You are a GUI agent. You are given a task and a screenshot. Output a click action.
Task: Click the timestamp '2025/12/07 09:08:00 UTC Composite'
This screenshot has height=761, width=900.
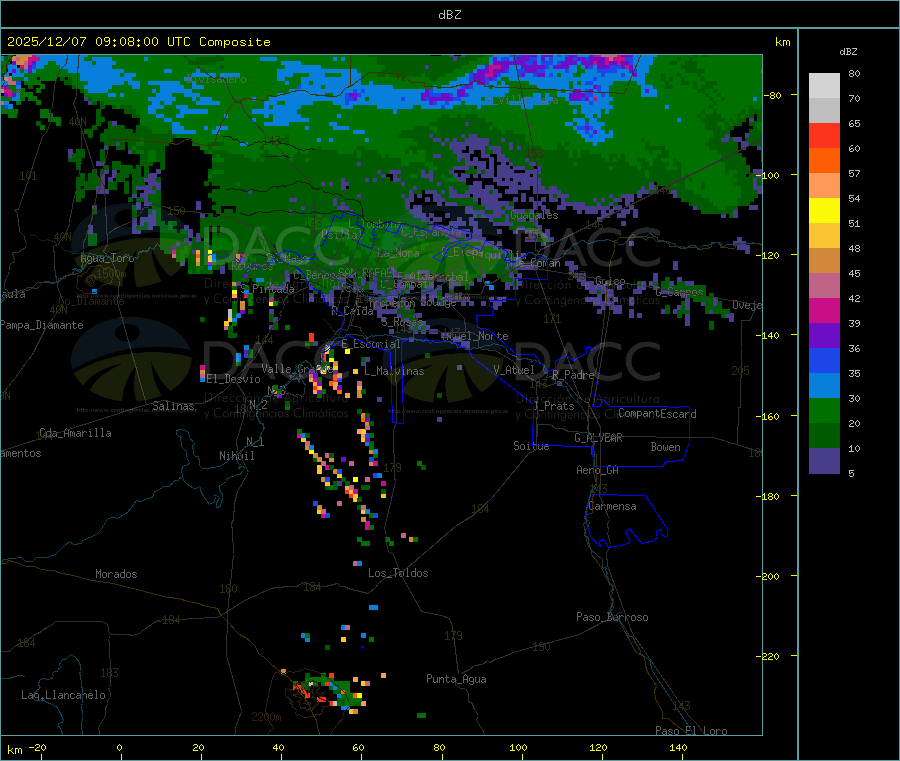point(138,42)
